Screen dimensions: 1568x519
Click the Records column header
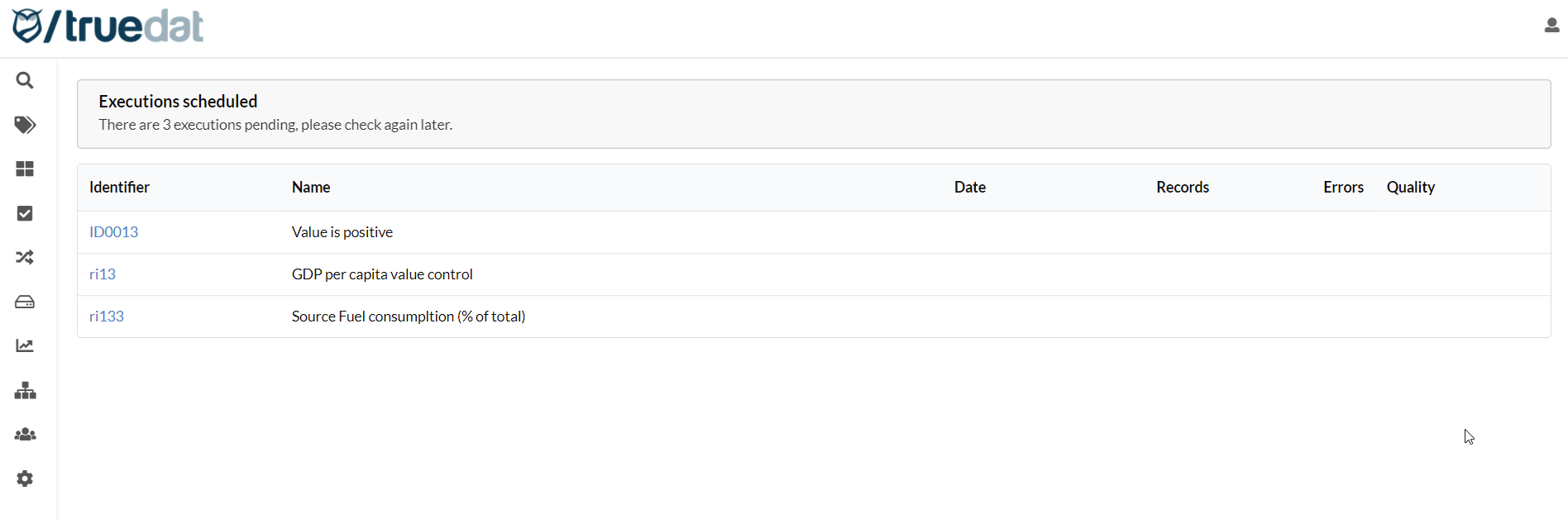coord(1182,188)
